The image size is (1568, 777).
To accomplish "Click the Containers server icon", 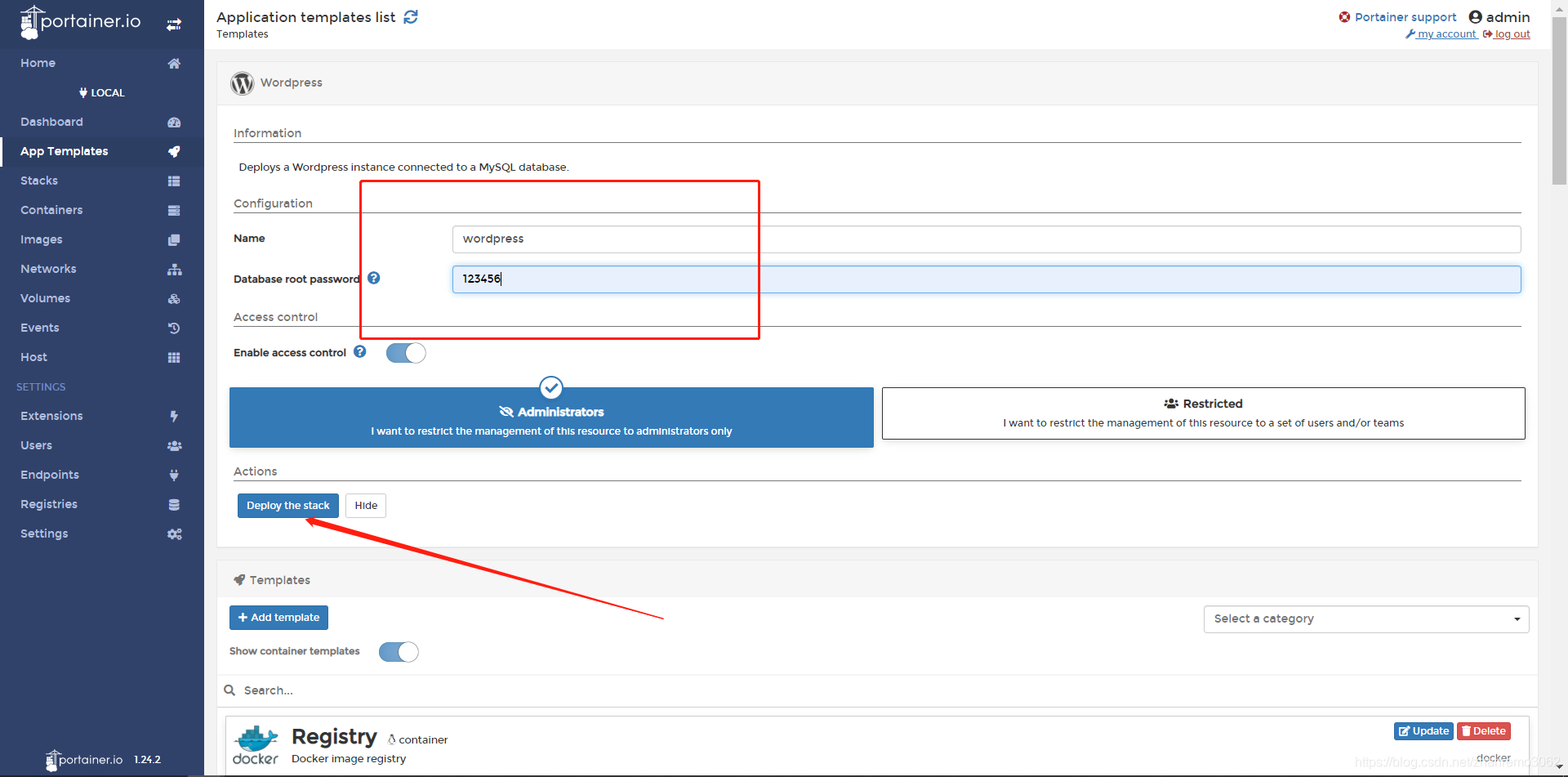I will (174, 211).
